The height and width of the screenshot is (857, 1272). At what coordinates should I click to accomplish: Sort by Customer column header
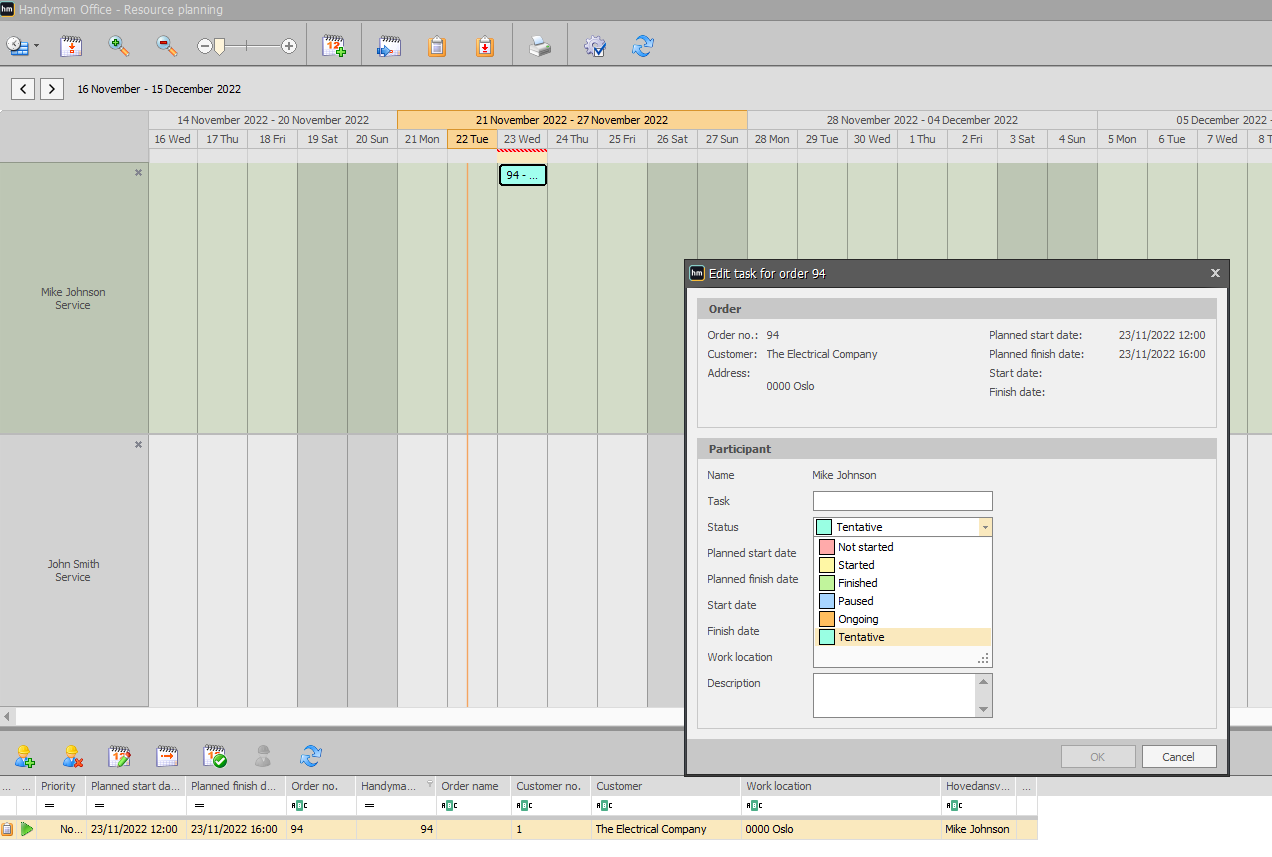pyautogui.click(x=667, y=786)
